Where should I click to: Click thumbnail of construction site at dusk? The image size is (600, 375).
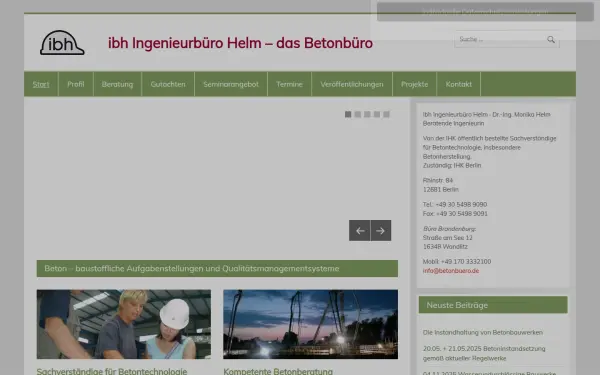[x=310, y=324]
